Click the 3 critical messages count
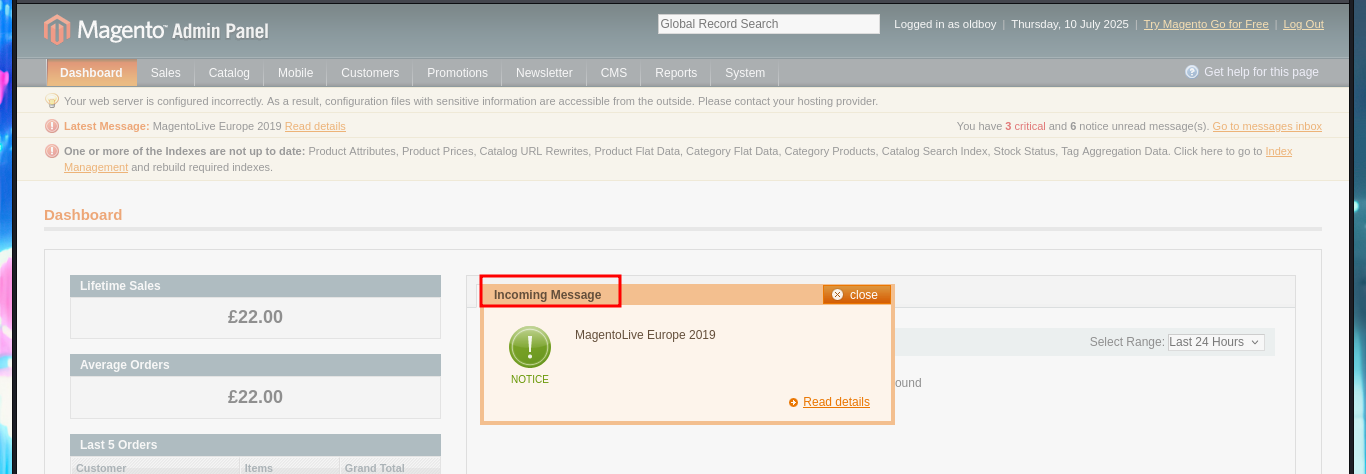 pyautogui.click(x=1025, y=126)
